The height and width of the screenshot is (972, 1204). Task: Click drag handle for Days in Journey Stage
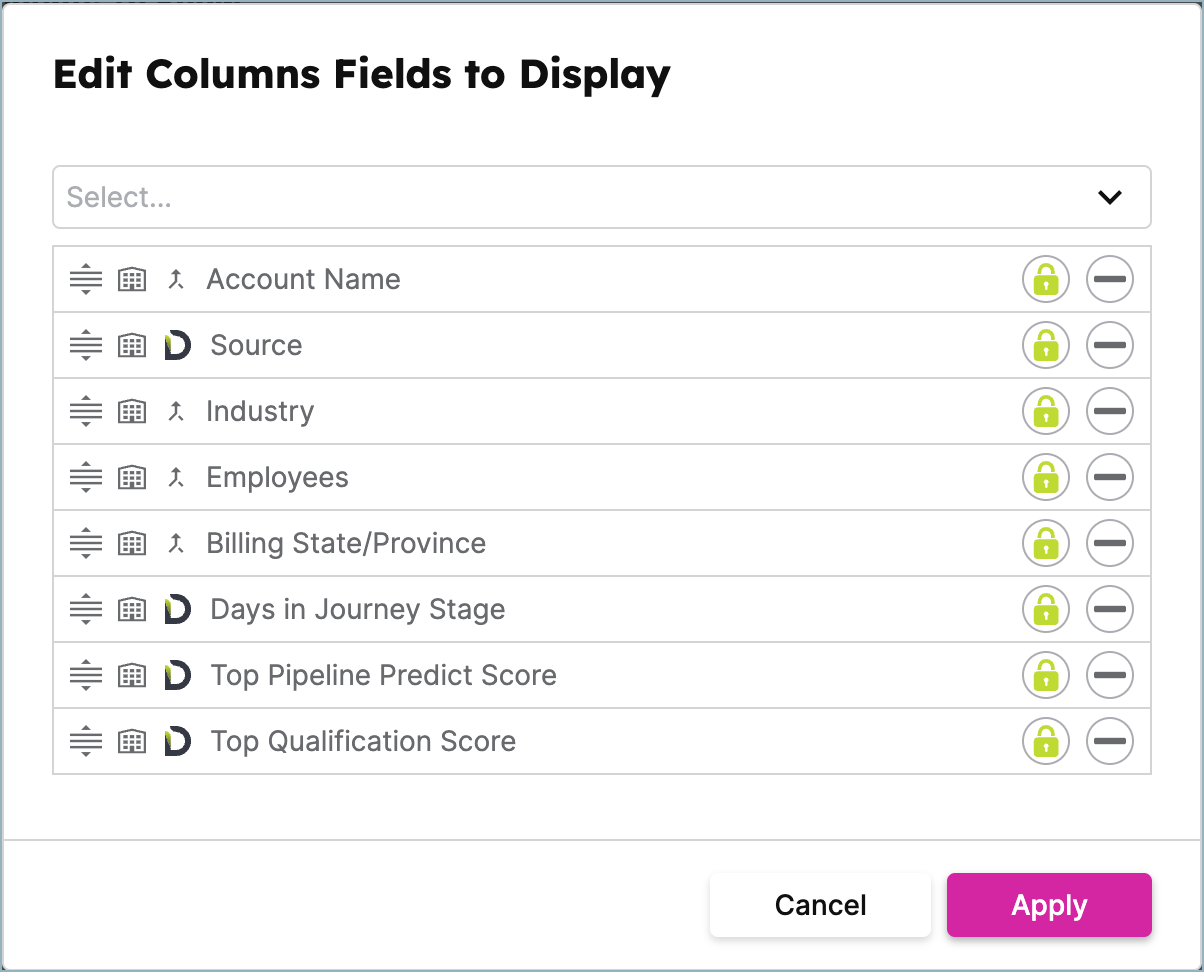[86, 609]
